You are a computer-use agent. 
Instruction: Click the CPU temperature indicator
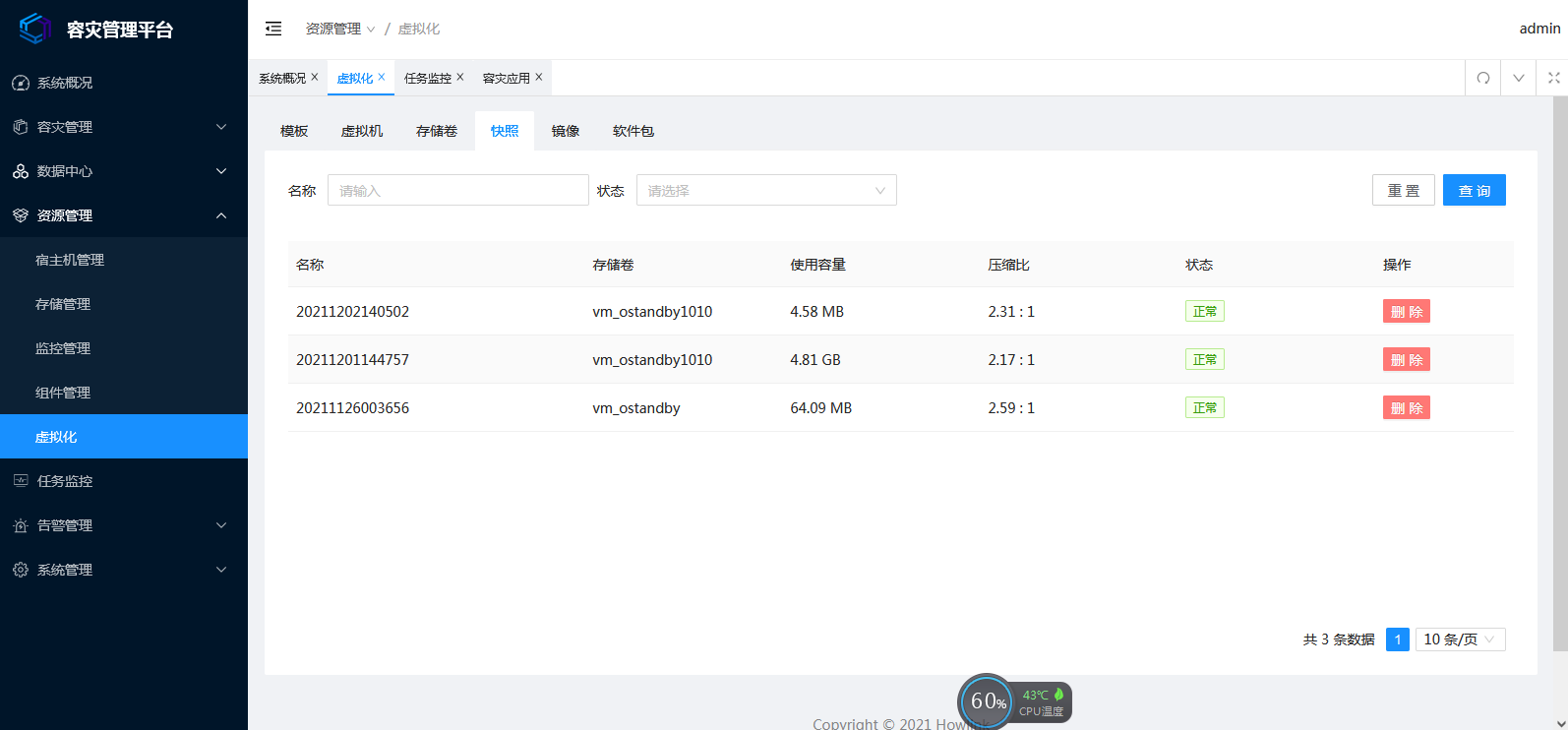[1043, 702]
